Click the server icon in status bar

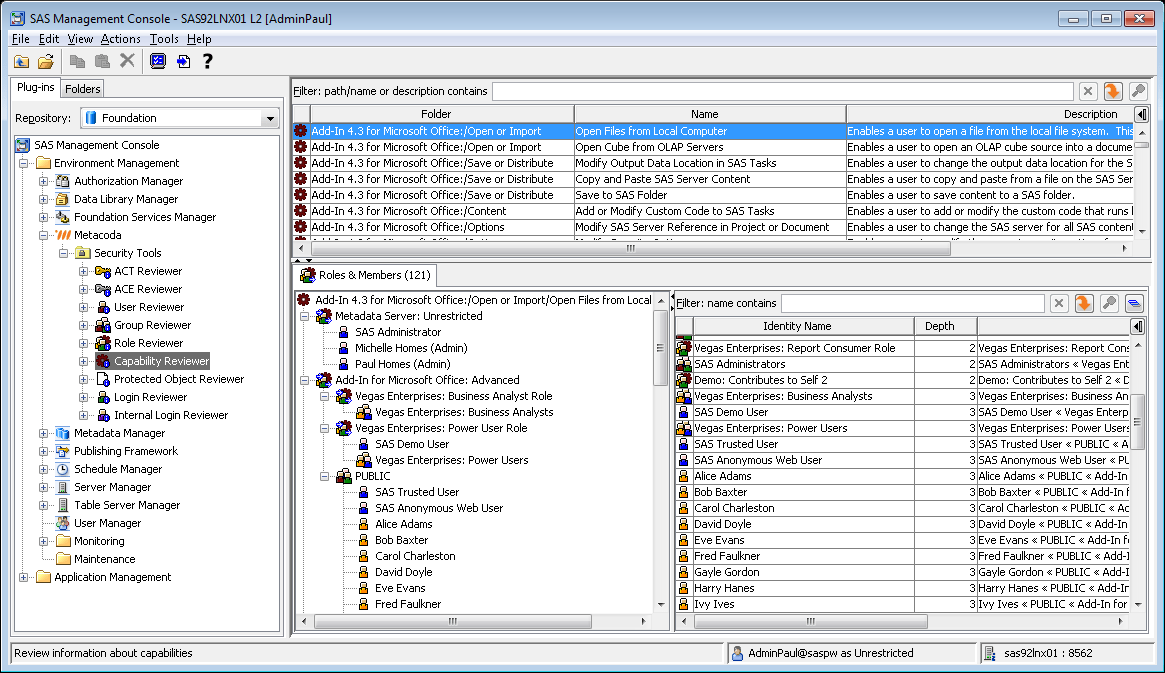click(x=990, y=654)
